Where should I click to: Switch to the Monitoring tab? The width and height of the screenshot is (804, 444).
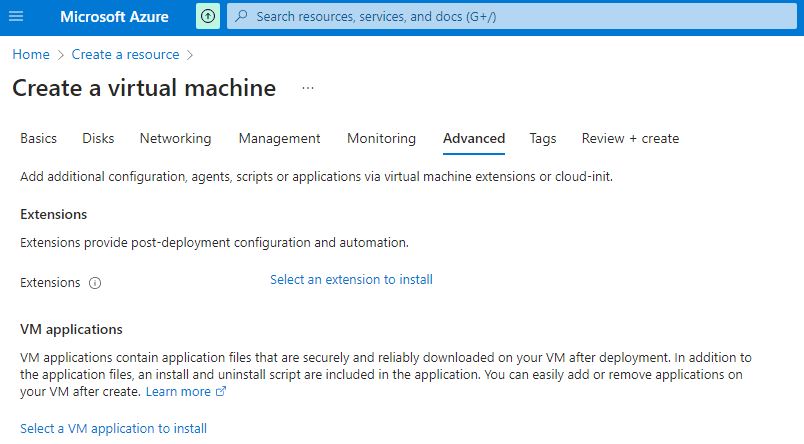(x=381, y=139)
